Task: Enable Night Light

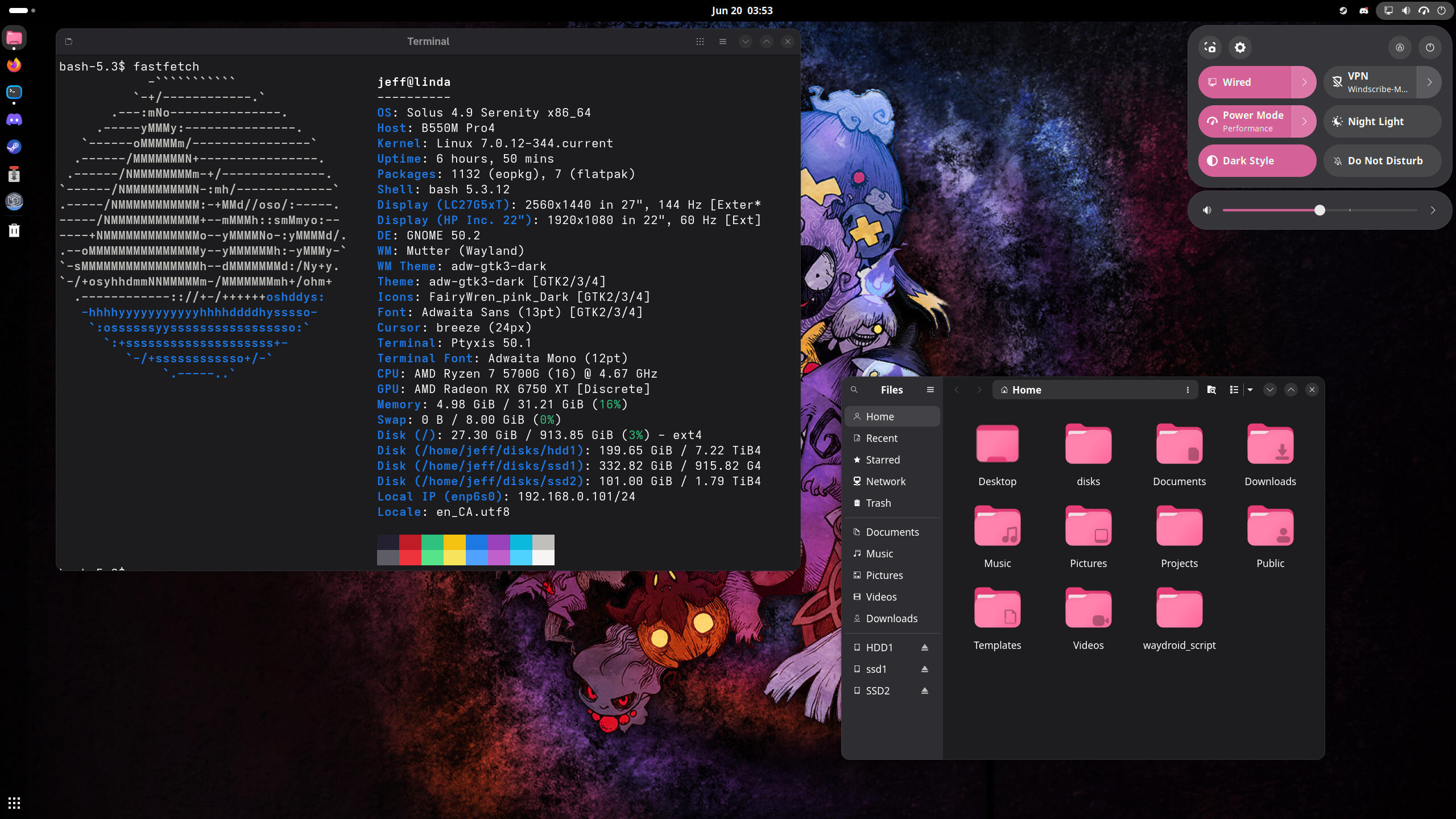Action: click(x=1383, y=121)
